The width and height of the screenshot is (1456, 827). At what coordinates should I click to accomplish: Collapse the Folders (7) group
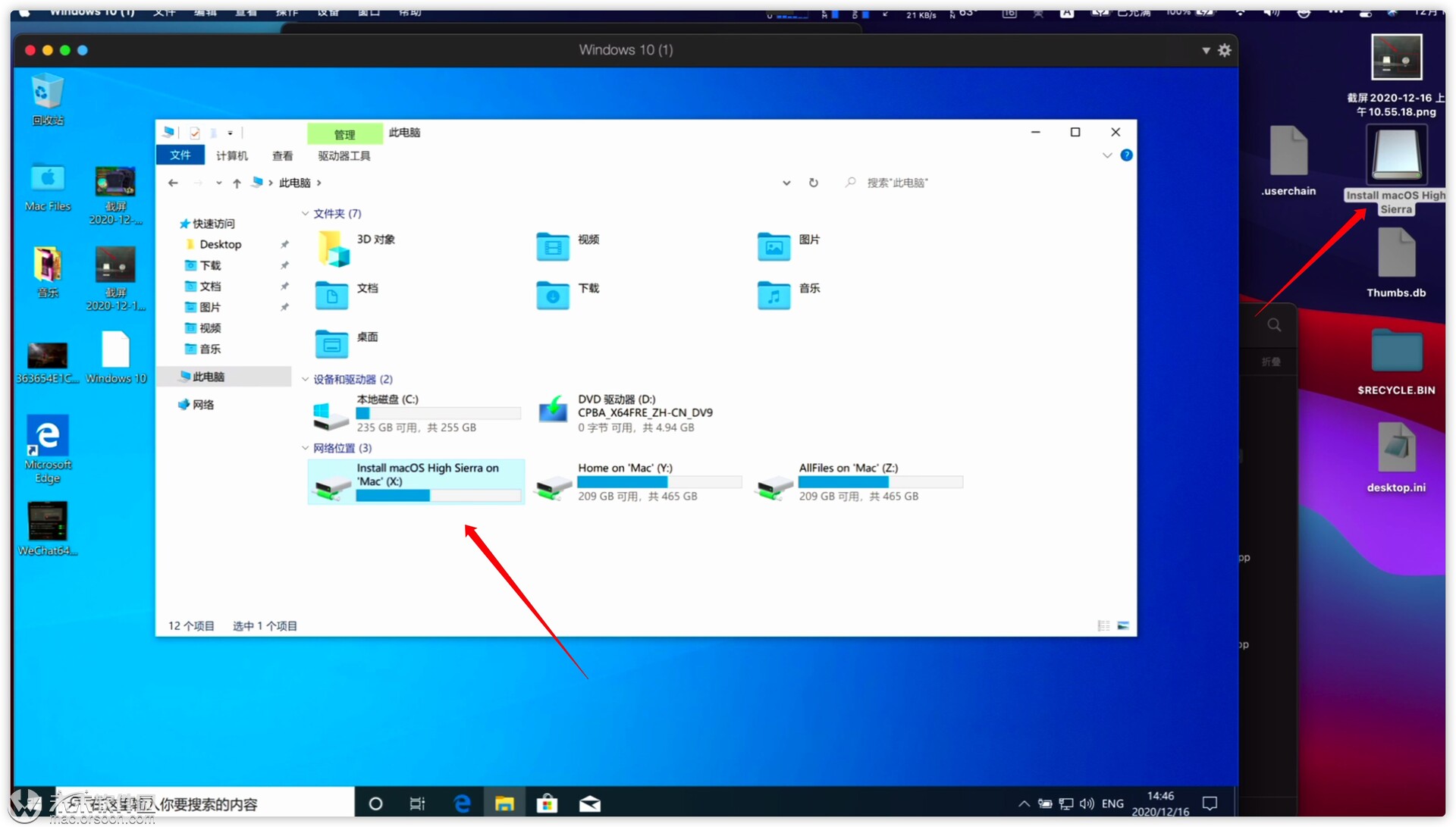305,214
